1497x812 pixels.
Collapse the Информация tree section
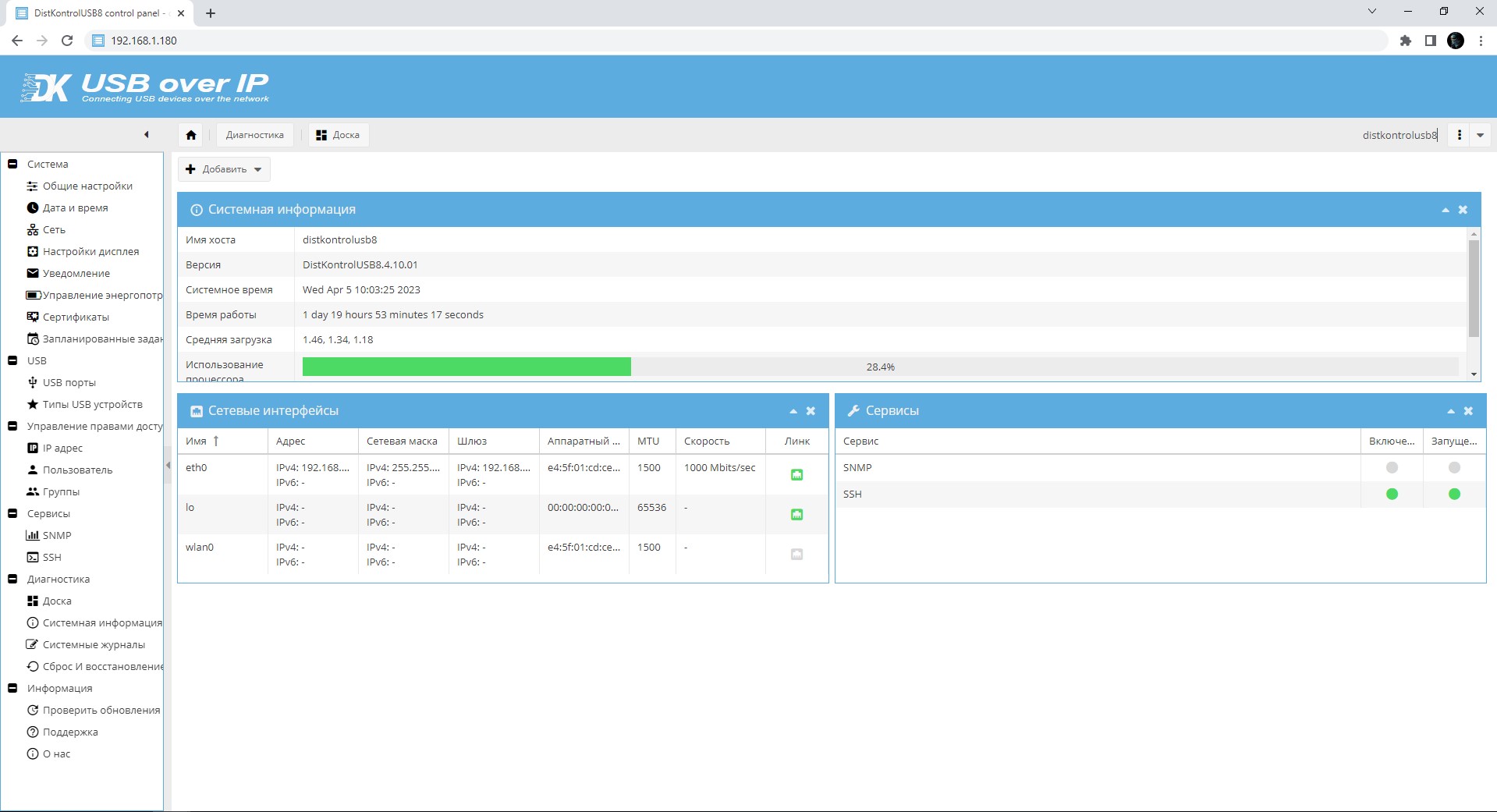click(x=12, y=688)
